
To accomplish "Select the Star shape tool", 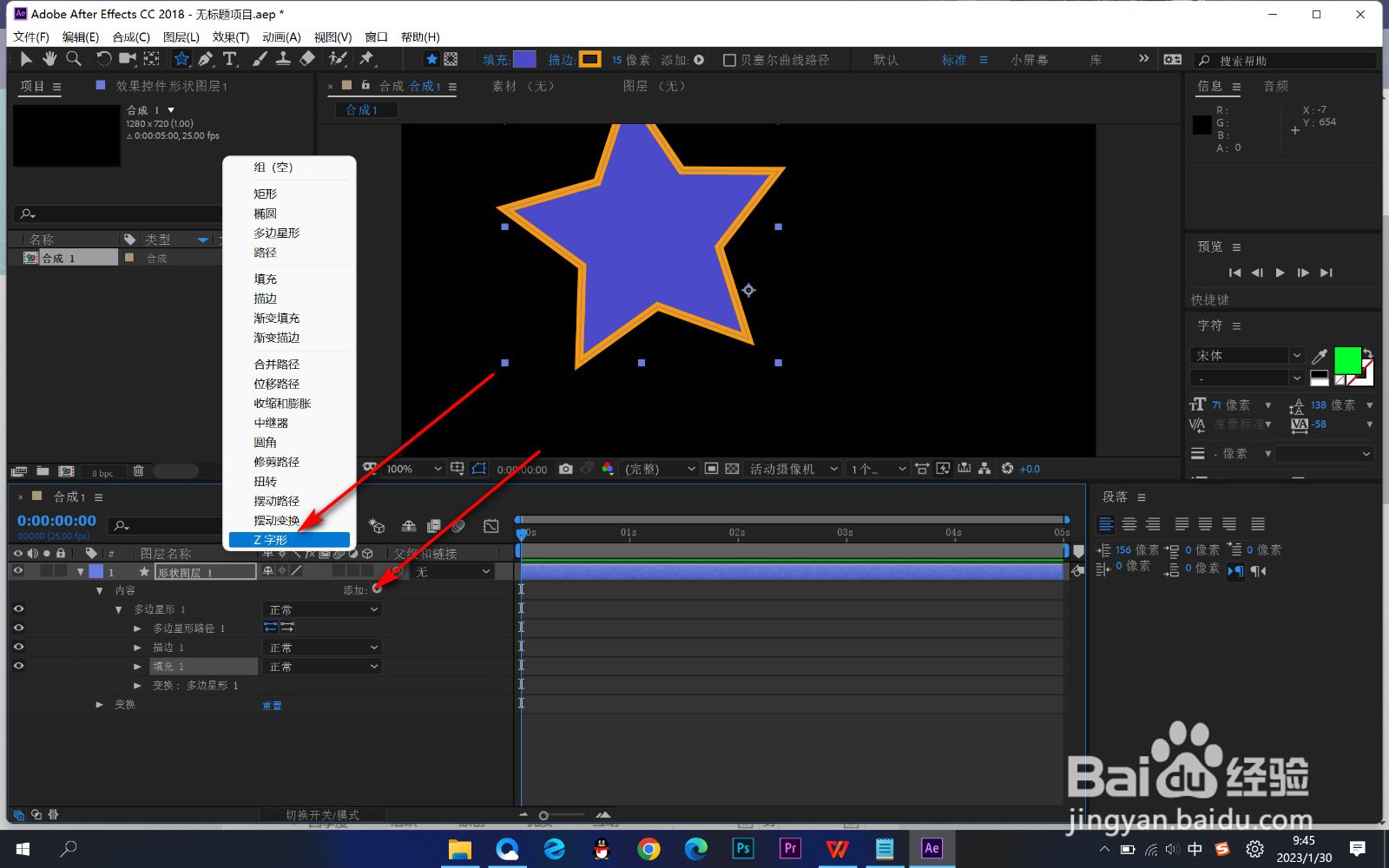I will point(181,59).
